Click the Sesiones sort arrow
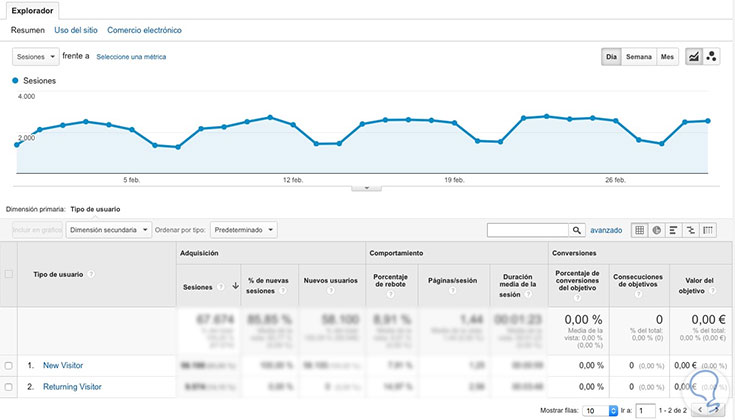Viewport: 735px width, 420px height. pyautogui.click(x=235, y=286)
